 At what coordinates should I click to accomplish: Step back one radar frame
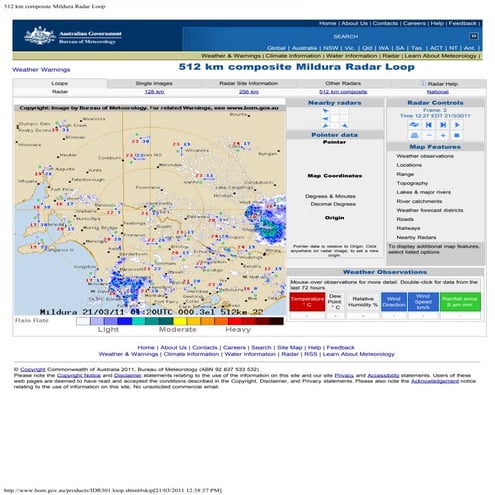pos(429,125)
